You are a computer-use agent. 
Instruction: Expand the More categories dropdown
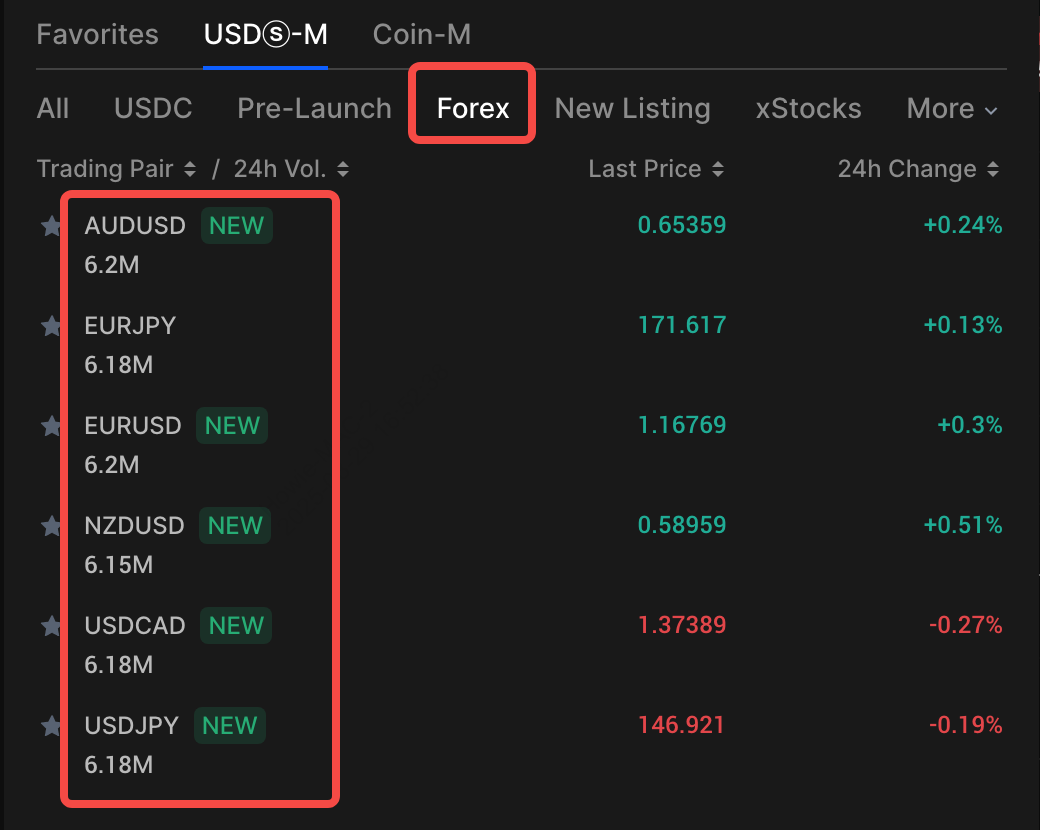tap(951, 109)
